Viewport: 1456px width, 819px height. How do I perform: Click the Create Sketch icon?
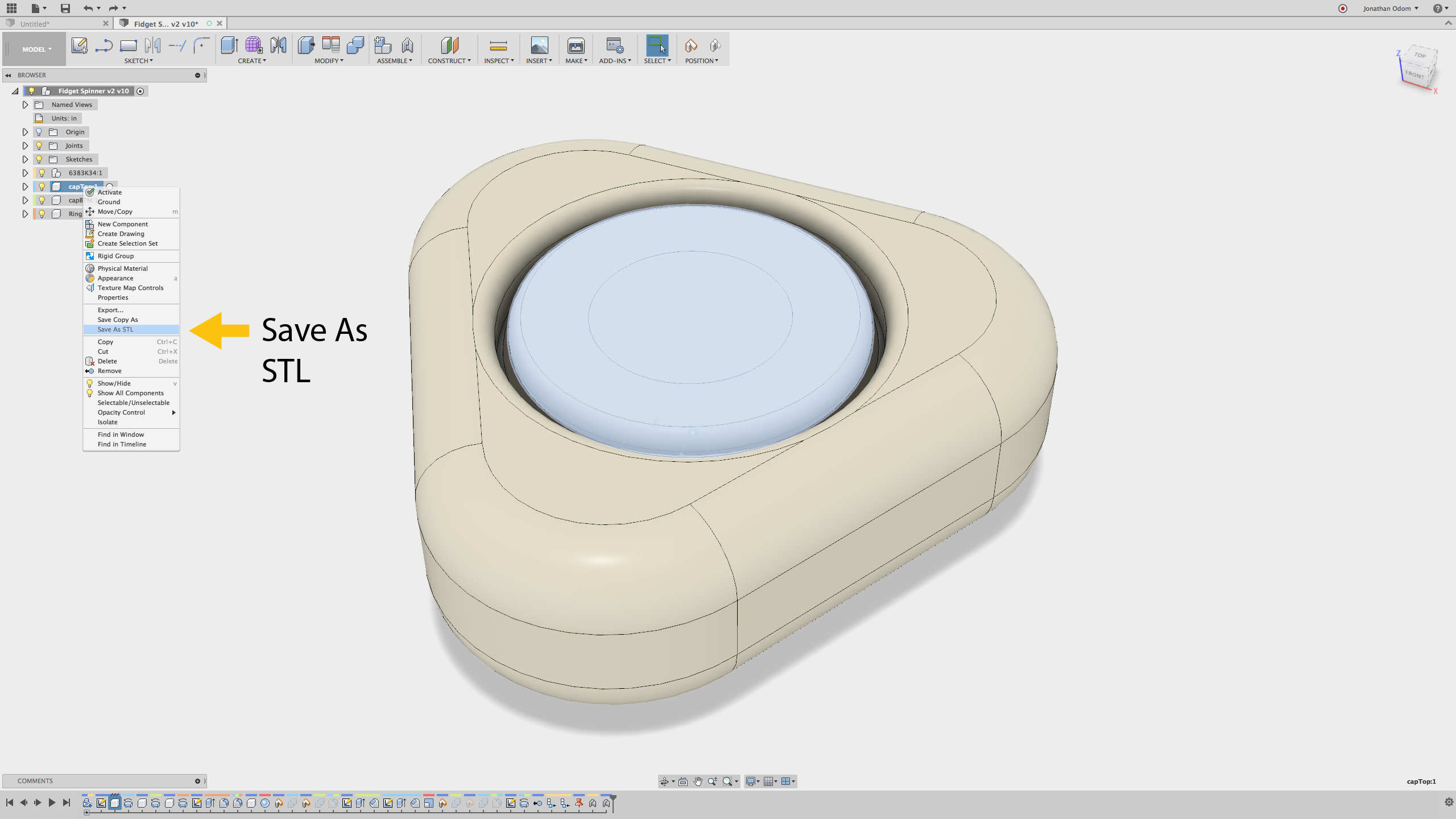[79, 45]
